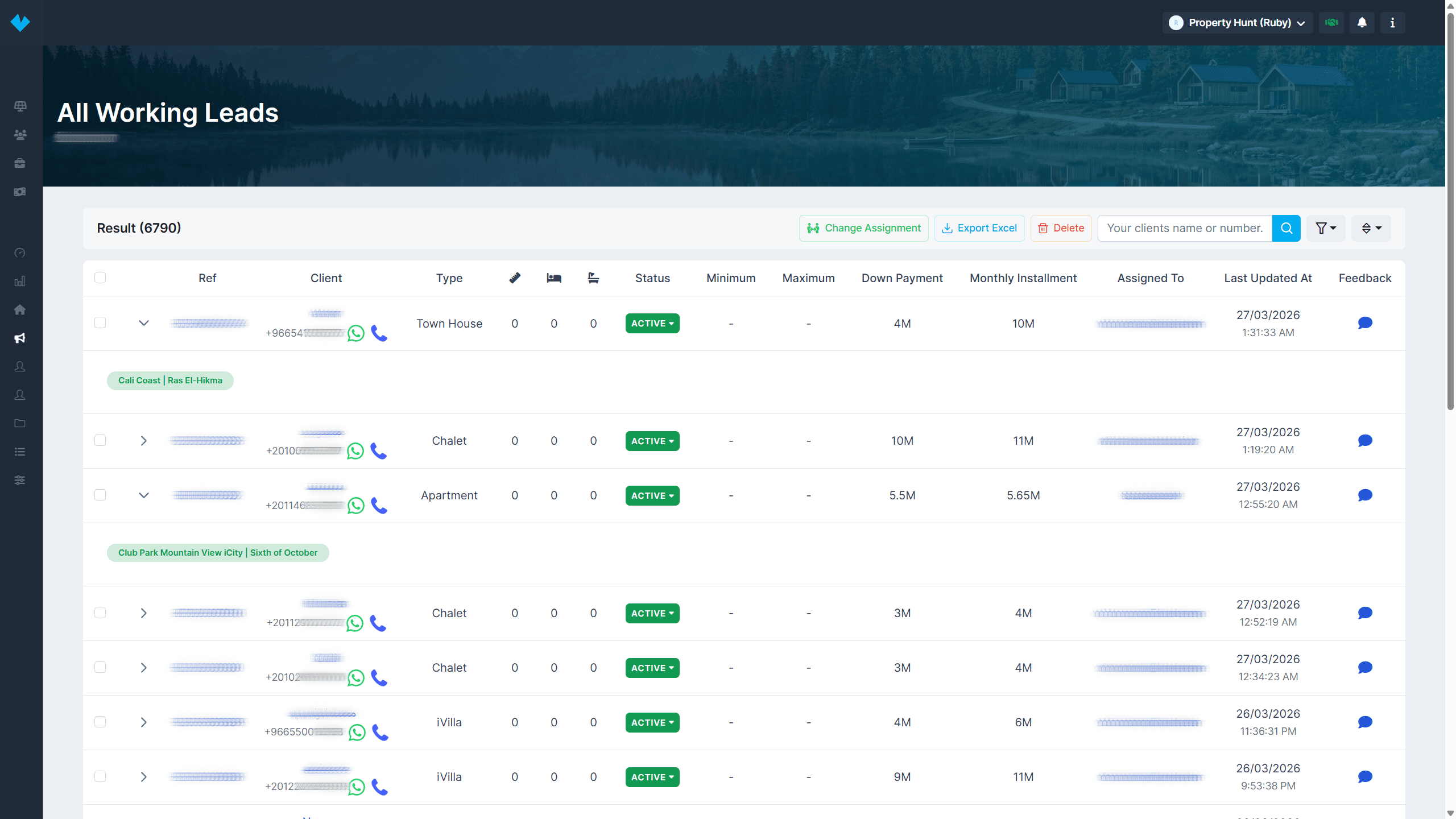Screen dimensions: 1456x819
Task: Check the checkbox for 9:53:38 PM iVilla row
Action: pyautogui.click(x=100, y=776)
